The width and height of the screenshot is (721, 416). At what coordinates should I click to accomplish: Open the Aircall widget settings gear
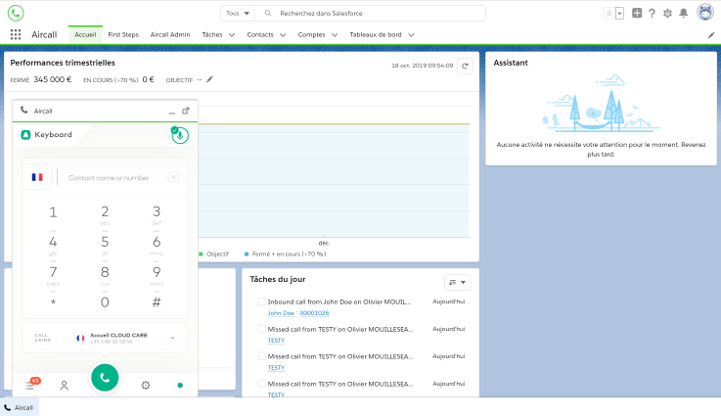click(x=145, y=385)
